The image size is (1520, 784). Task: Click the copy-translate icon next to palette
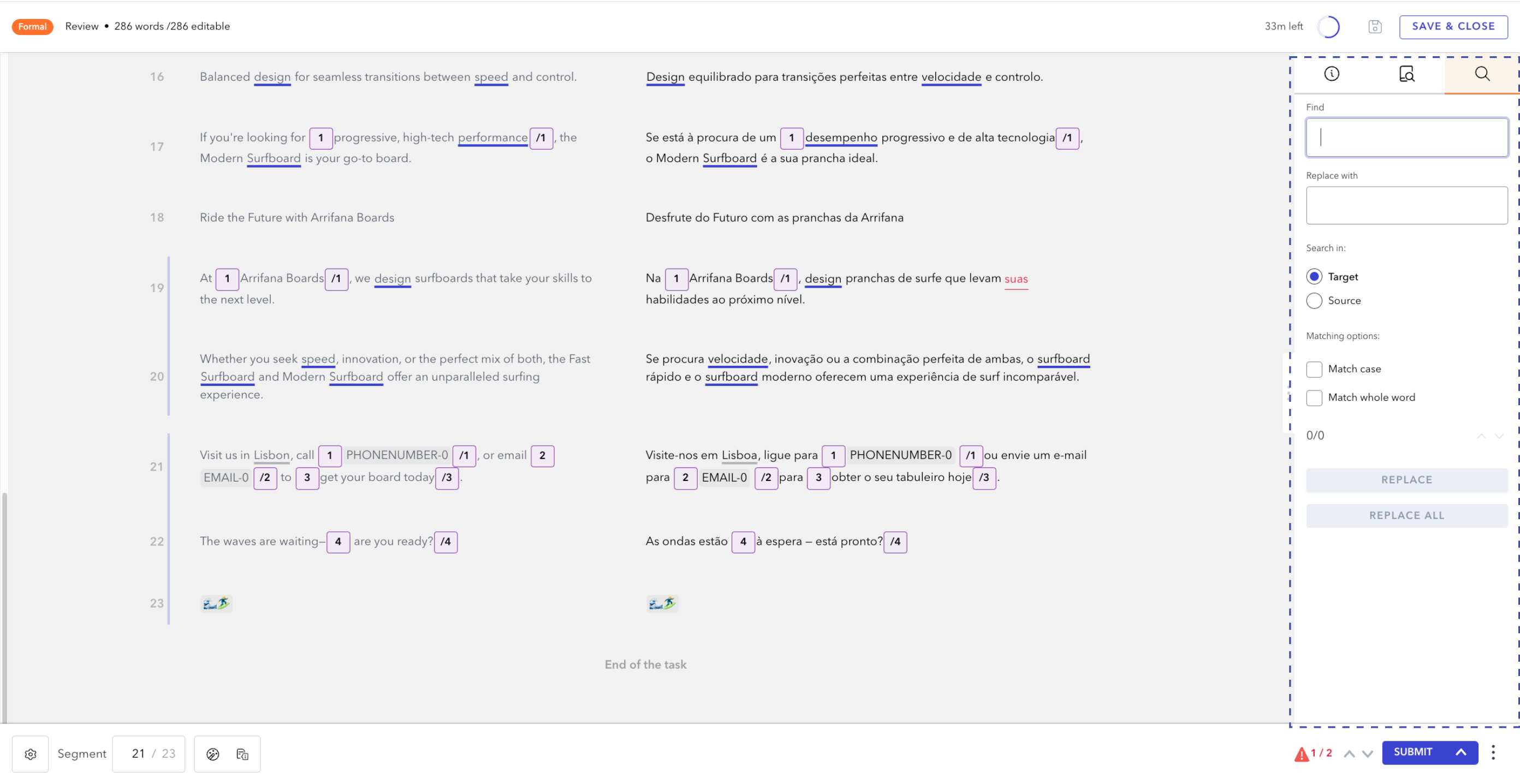tap(242, 753)
